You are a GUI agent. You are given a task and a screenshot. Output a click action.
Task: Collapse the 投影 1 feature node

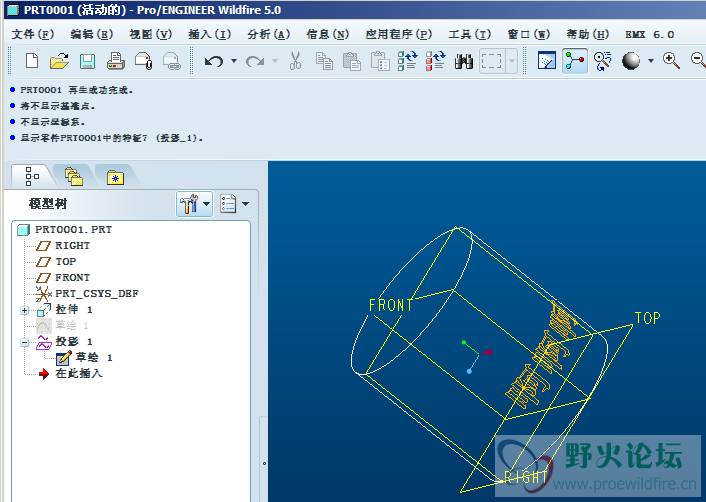(24, 343)
